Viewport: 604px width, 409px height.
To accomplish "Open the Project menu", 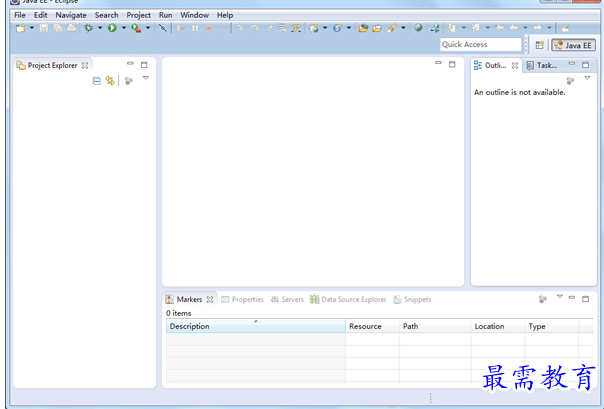I will tap(139, 15).
